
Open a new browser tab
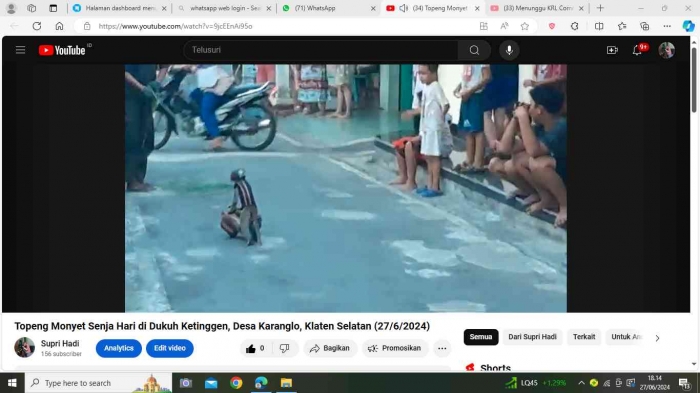click(600, 8)
